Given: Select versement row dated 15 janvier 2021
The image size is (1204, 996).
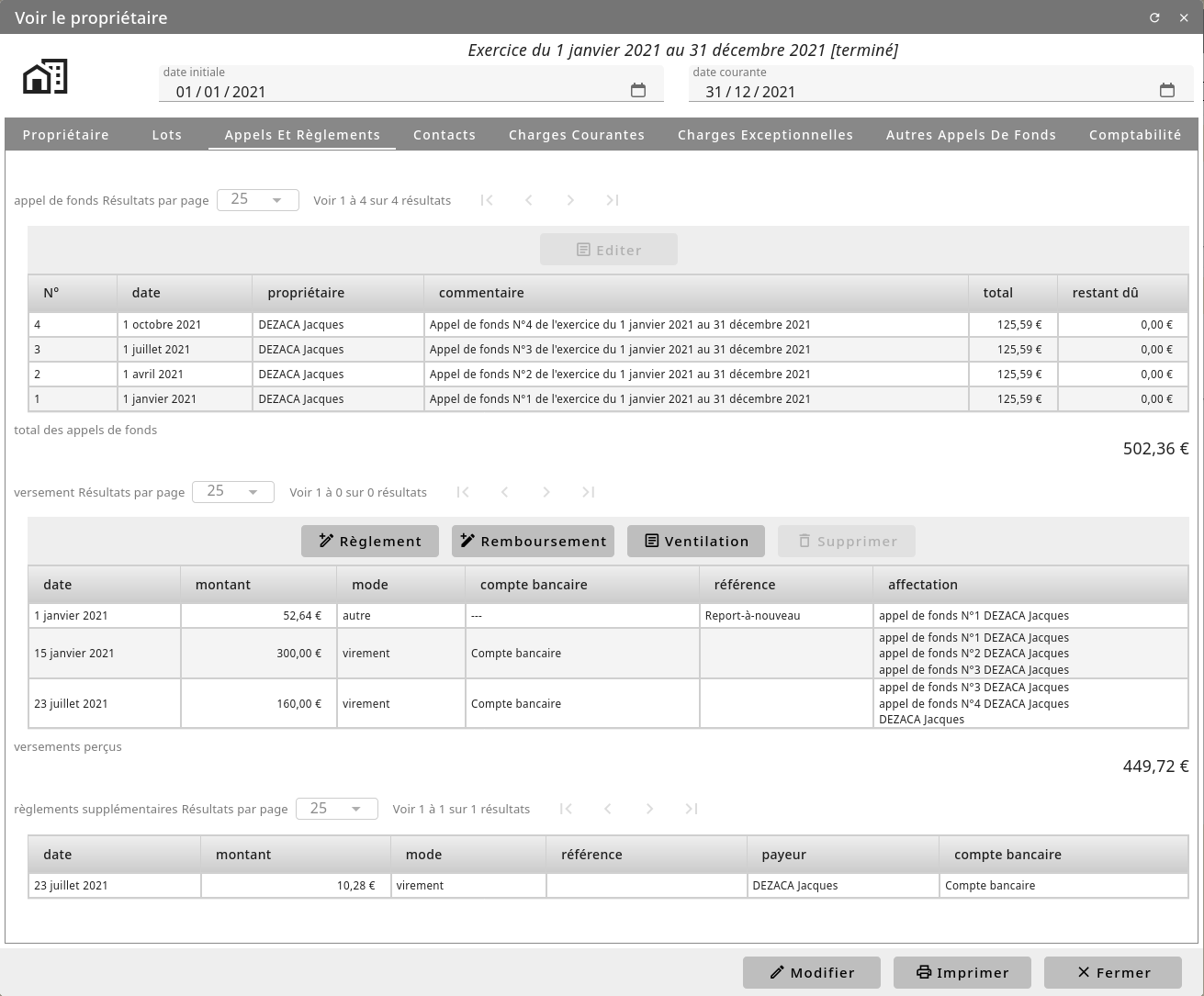Looking at the screenshot, I should (x=608, y=654).
